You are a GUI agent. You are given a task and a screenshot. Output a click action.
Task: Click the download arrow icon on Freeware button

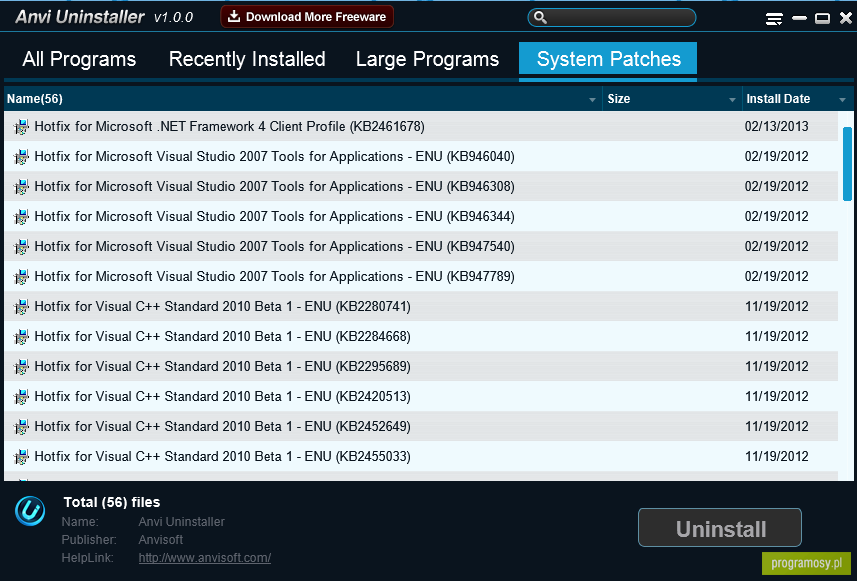[234, 16]
